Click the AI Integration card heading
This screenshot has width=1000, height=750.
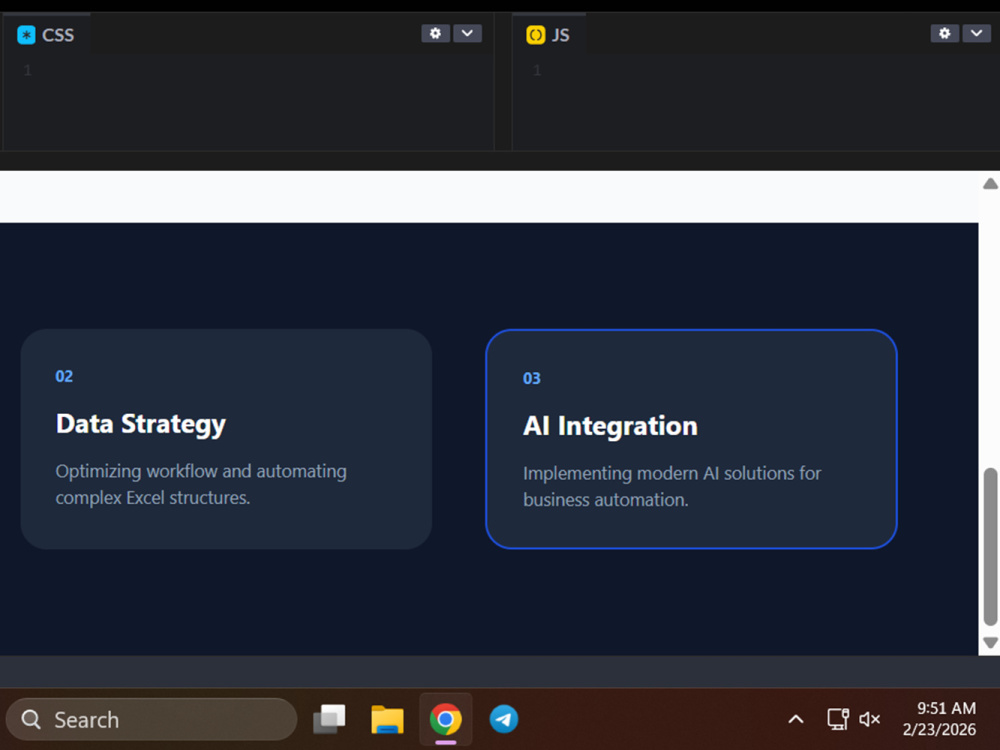point(610,426)
